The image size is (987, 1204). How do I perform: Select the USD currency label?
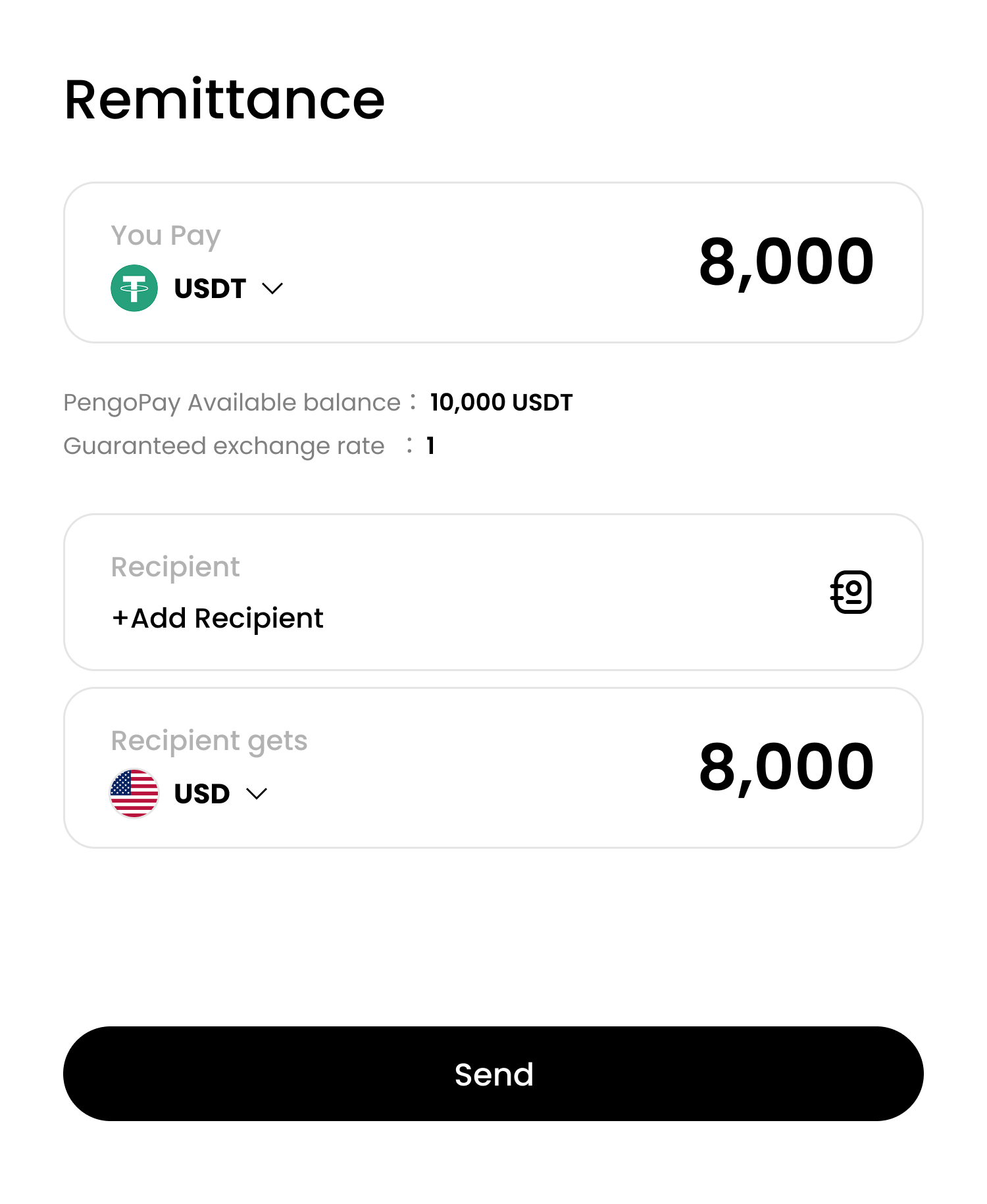(202, 794)
